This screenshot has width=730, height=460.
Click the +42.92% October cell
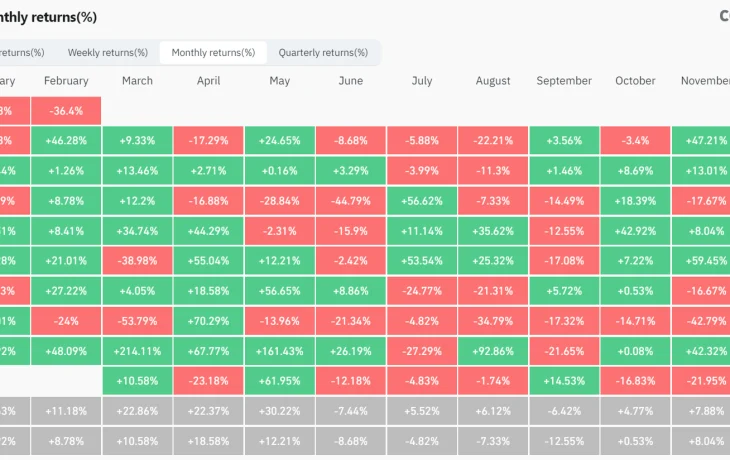click(x=635, y=231)
